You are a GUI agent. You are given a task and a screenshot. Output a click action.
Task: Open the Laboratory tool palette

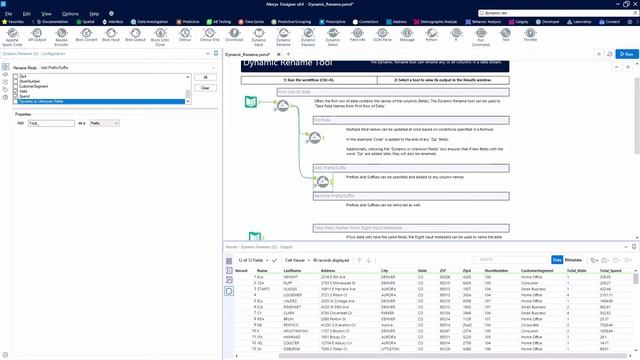[579, 22]
